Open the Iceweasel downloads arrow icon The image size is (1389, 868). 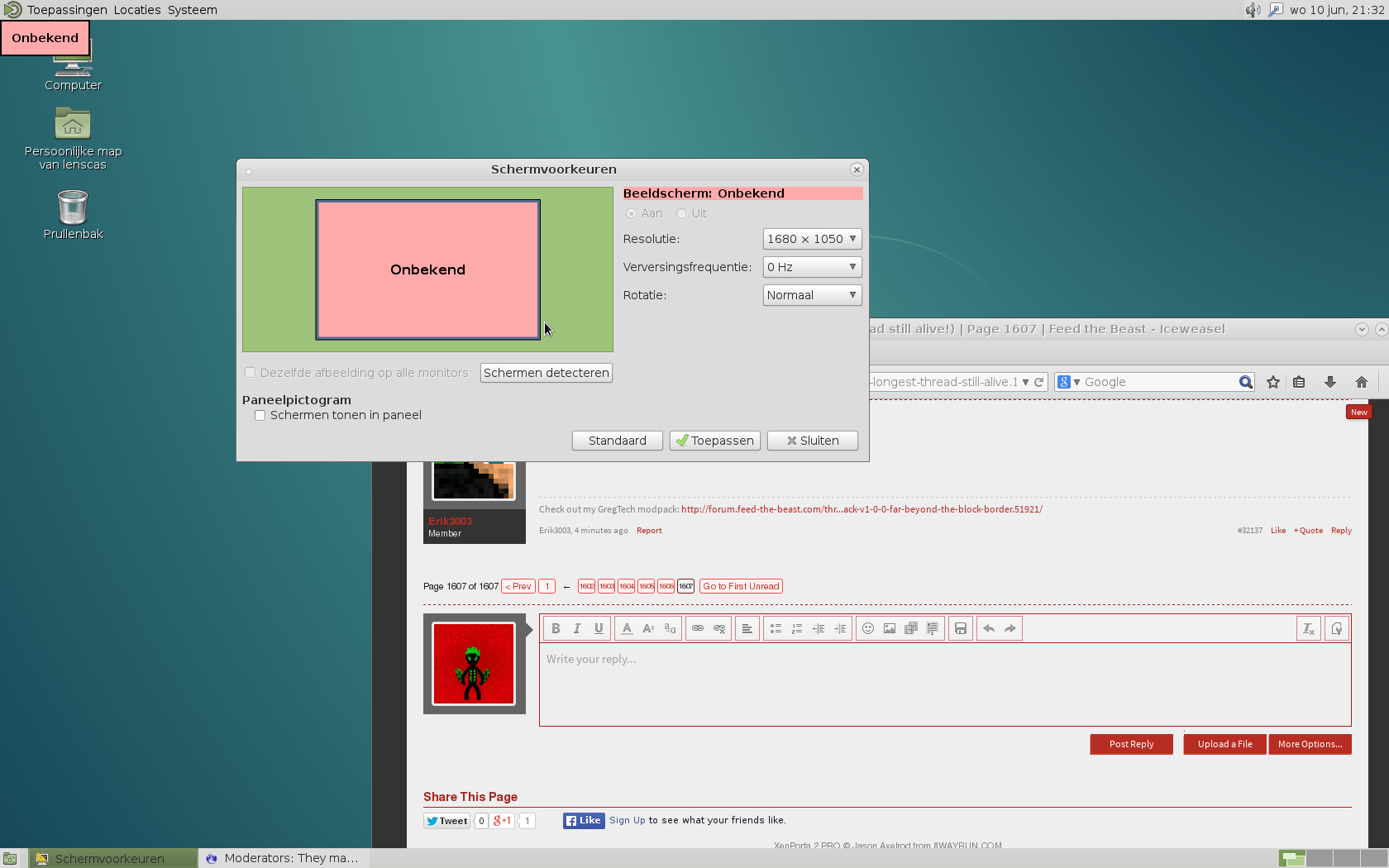point(1330,382)
